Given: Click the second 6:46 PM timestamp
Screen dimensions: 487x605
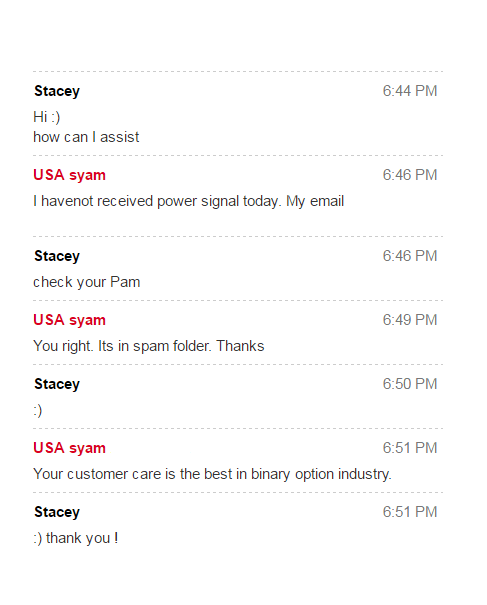Looking at the screenshot, I should [410, 256].
